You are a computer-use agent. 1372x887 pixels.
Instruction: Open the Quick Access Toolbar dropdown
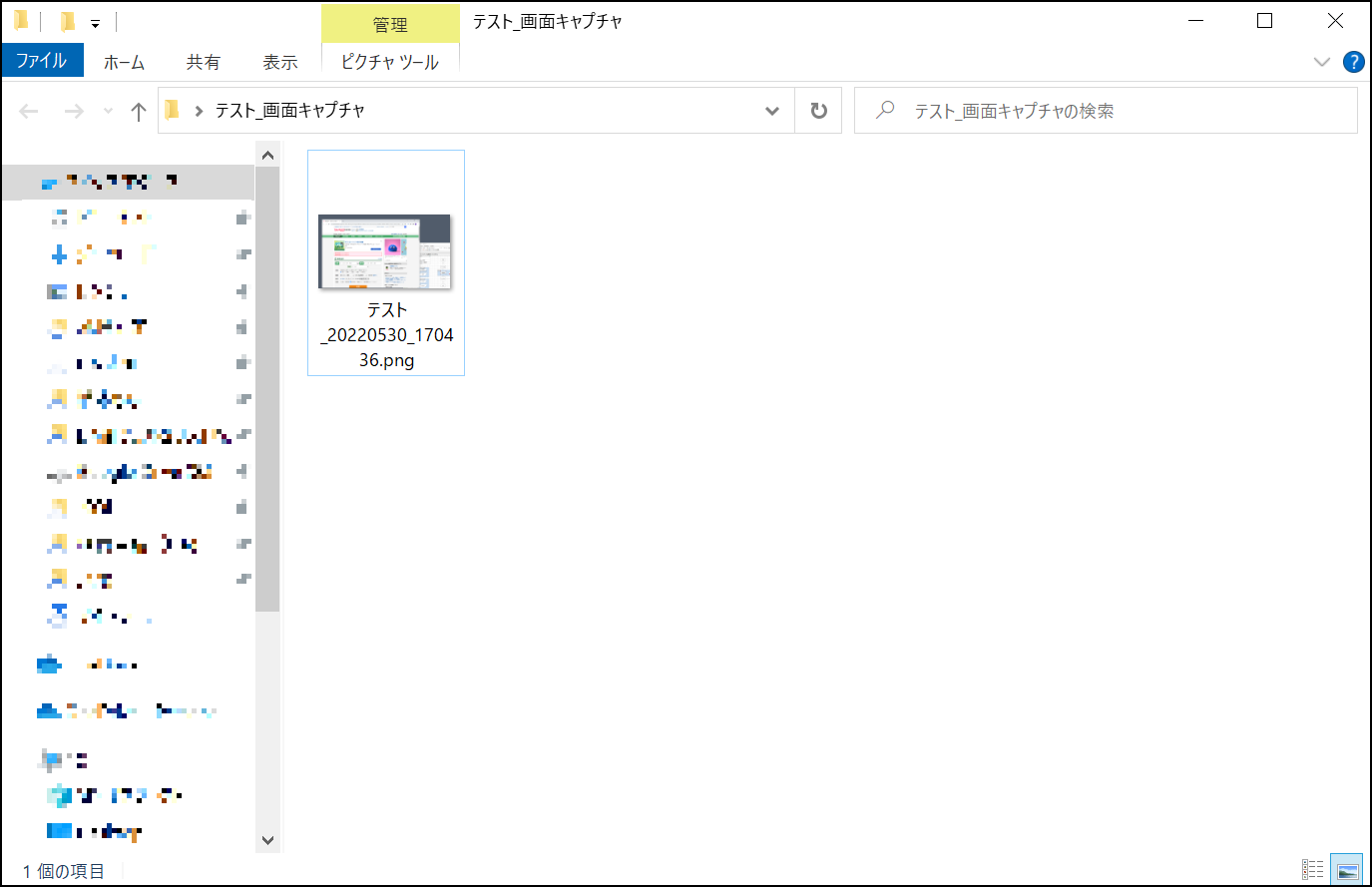coord(95,20)
